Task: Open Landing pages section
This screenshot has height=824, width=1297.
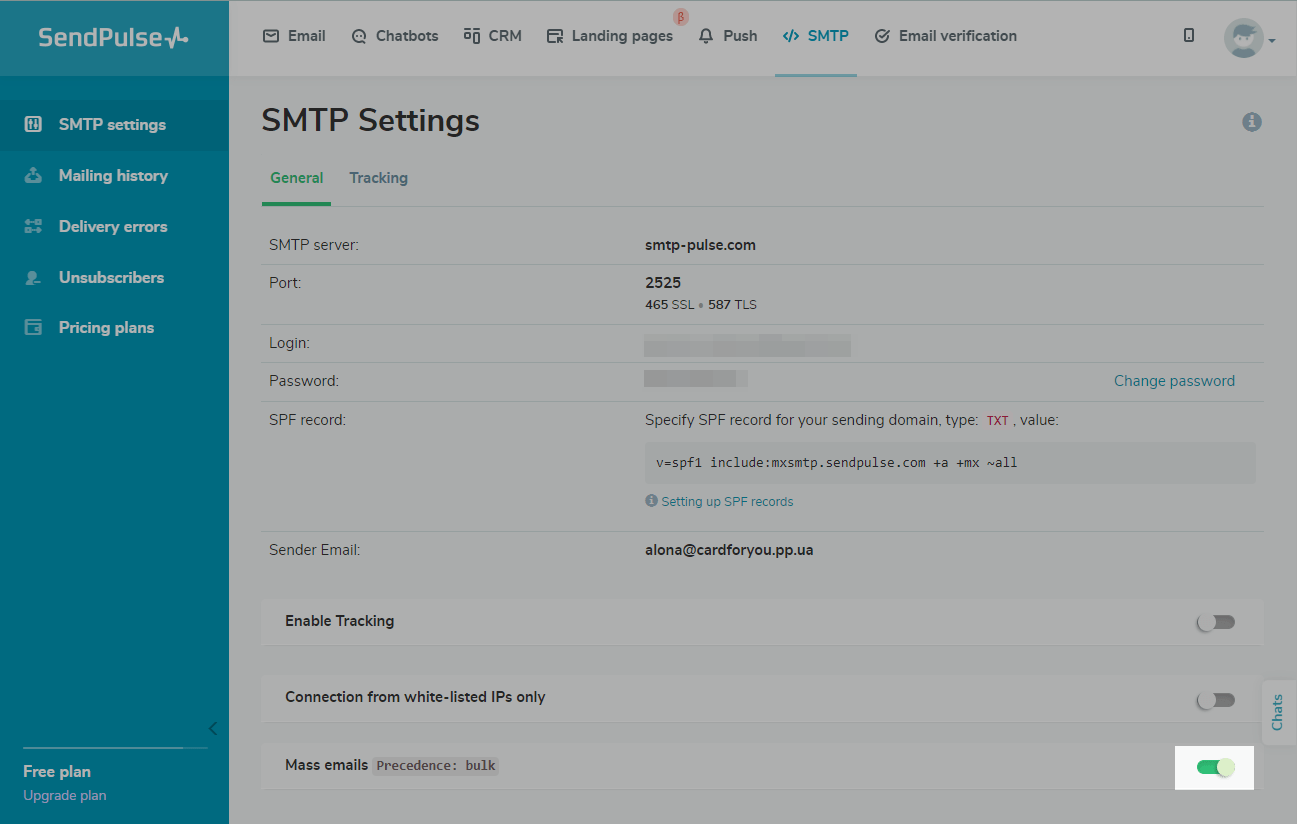Action: (x=610, y=36)
